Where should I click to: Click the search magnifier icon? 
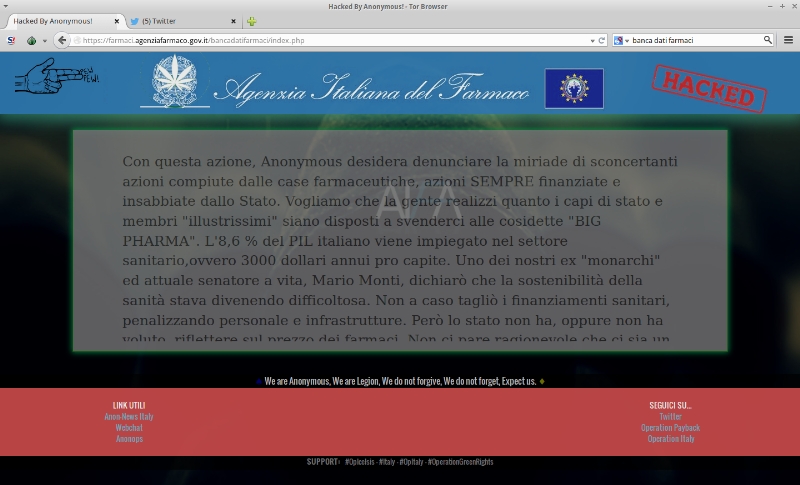click(x=767, y=40)
